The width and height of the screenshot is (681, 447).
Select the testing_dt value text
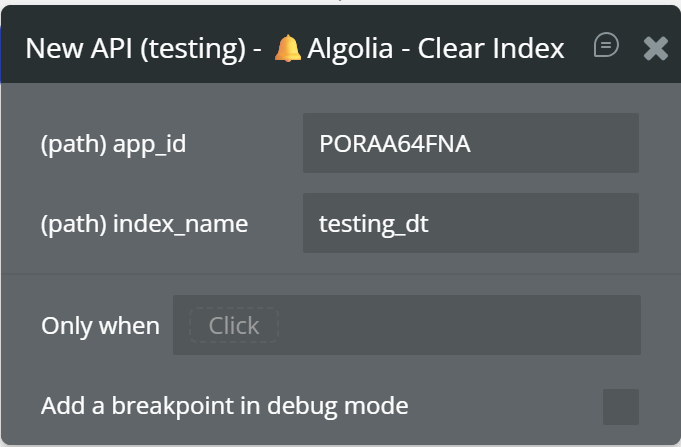(x=373, y=224)
